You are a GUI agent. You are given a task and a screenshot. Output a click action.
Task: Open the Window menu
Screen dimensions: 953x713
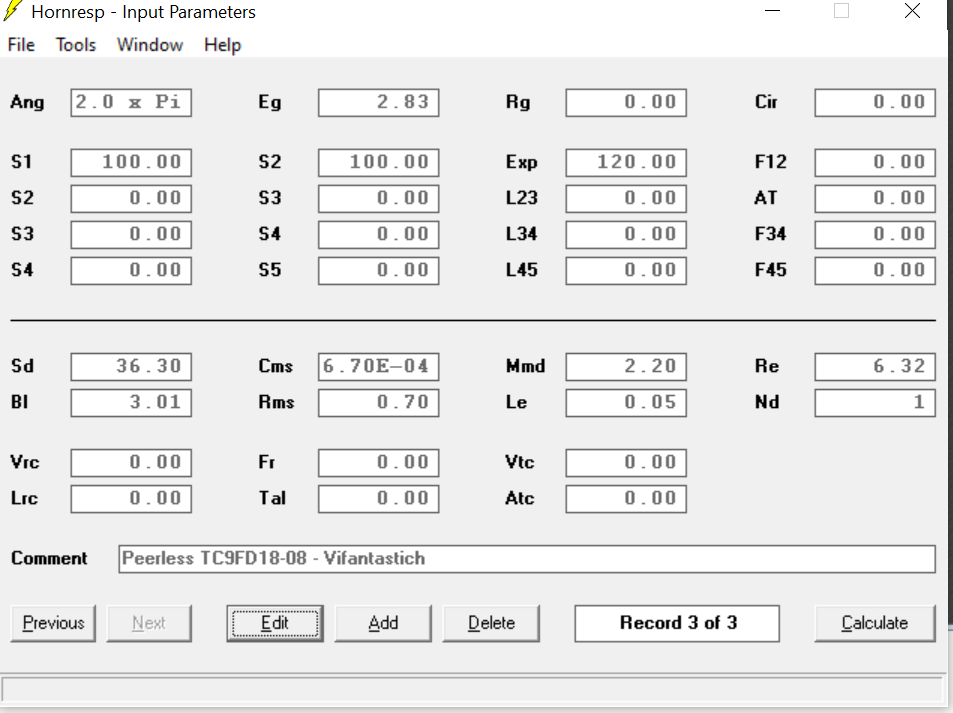pos(150,45)
